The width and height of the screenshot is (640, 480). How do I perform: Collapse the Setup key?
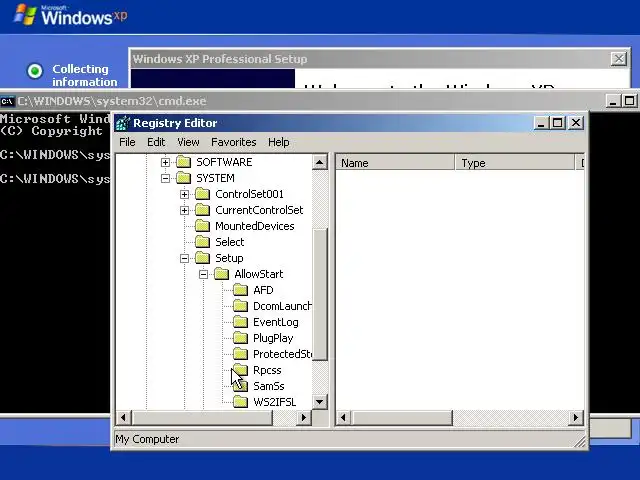click(x=184, y=258)
